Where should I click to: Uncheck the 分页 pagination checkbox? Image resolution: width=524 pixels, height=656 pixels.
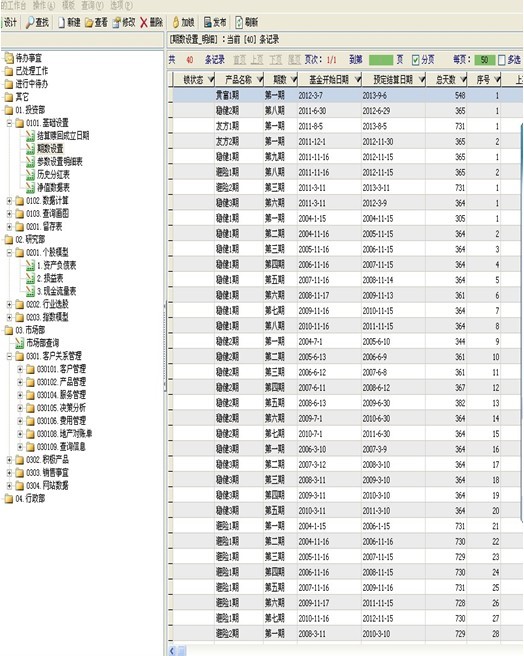(416, 60)
